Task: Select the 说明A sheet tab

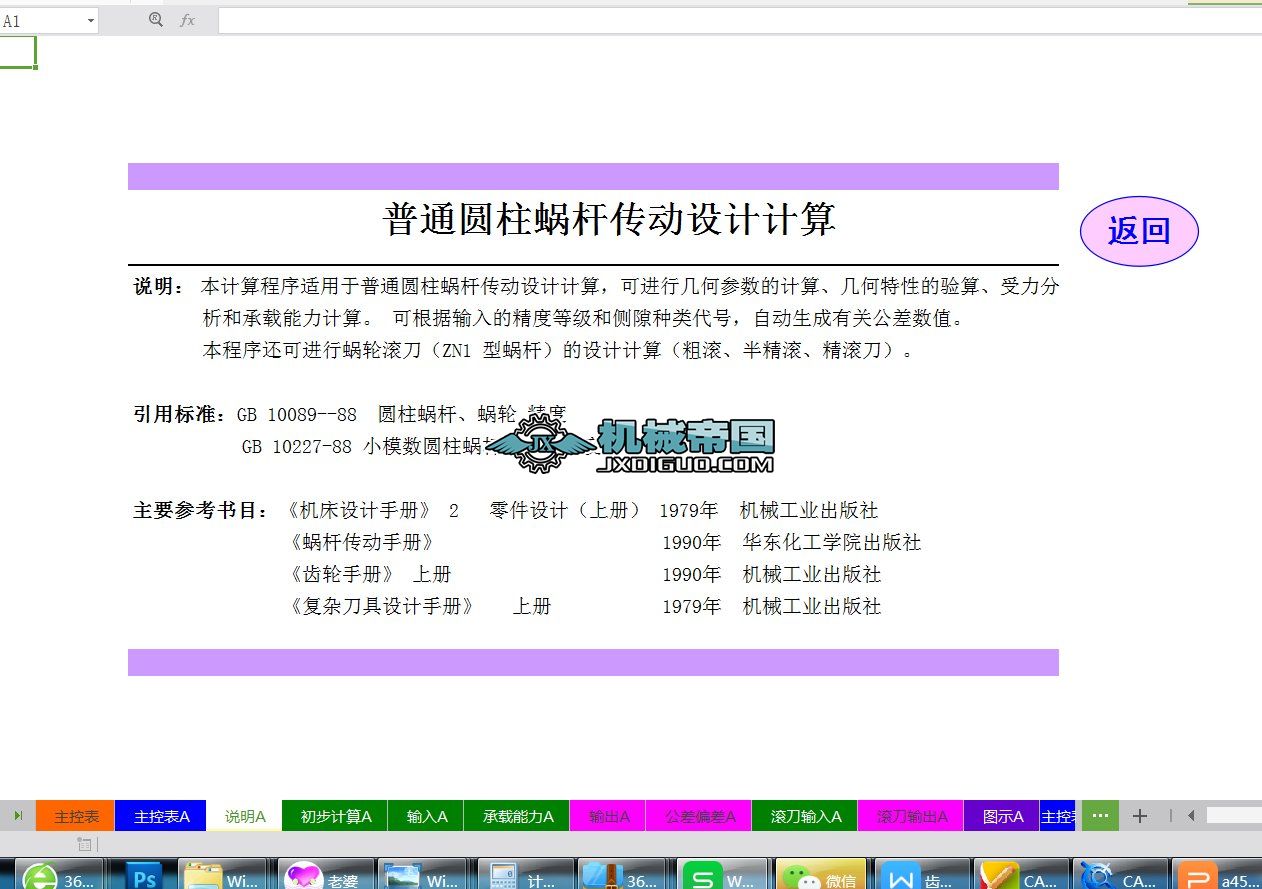Action: coord(245,816)
